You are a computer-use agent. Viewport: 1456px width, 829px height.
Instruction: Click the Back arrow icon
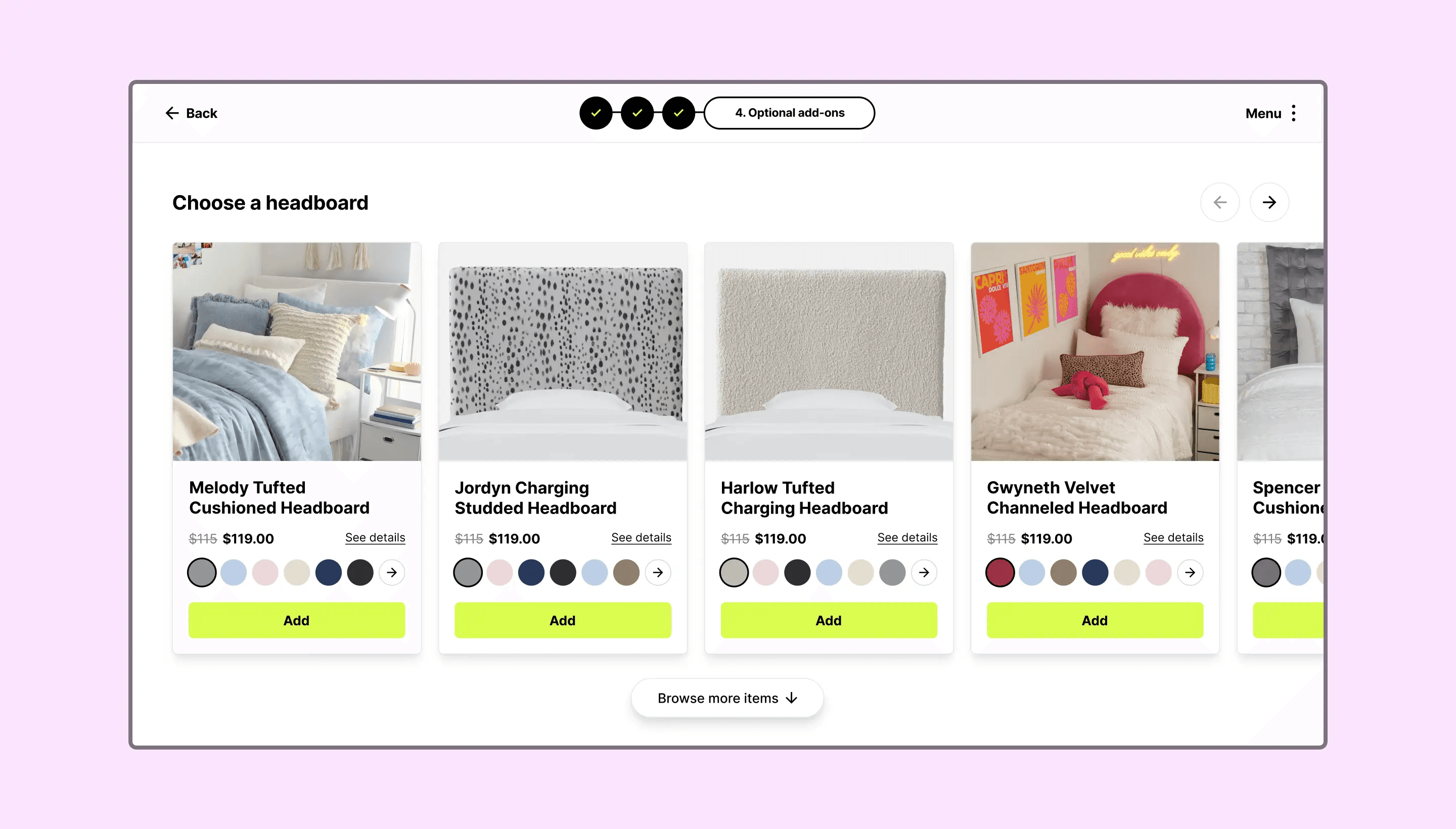pos(172,113)
